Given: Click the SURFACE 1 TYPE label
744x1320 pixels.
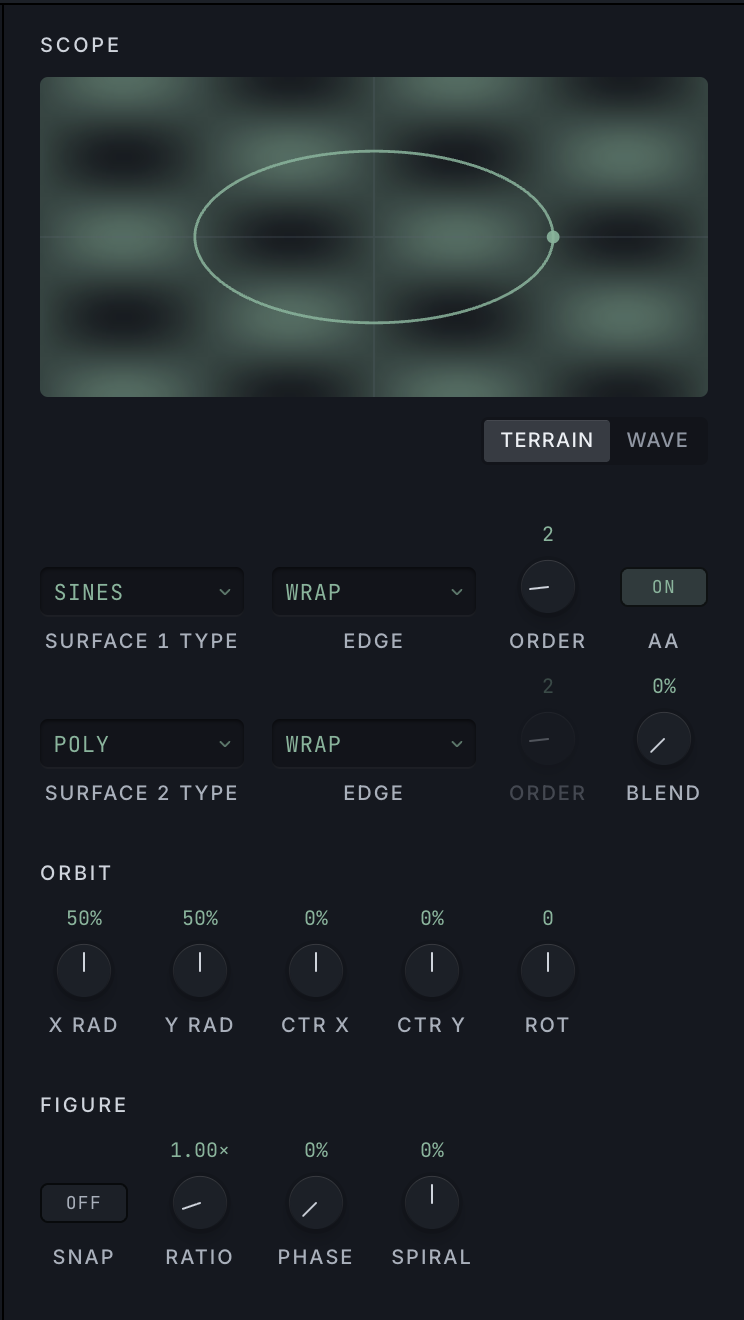Looking at the screenshot, I should pos(142,641).
